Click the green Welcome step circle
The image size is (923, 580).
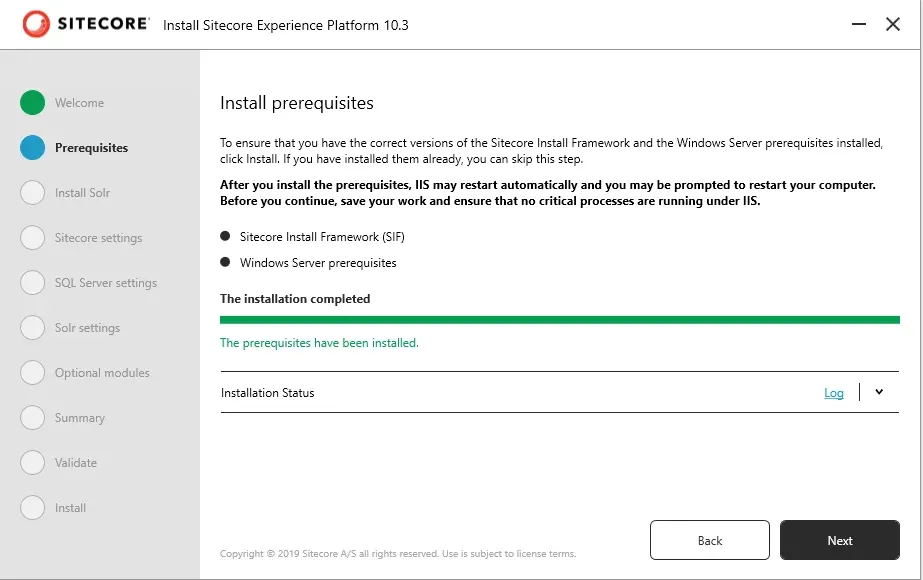click(33, 103)
